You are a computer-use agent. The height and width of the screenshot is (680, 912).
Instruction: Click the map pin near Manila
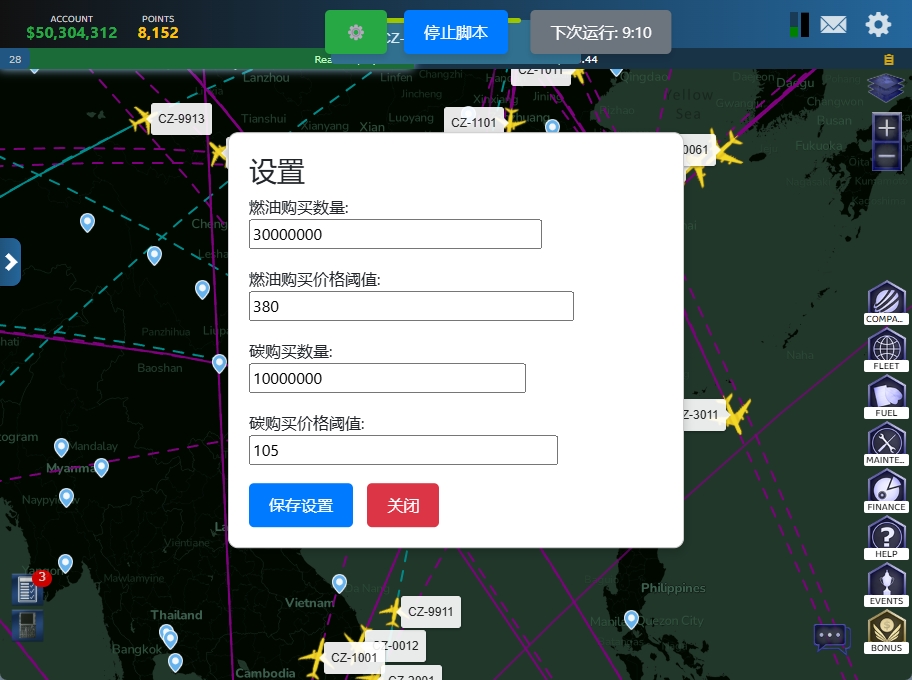[631, 619]
